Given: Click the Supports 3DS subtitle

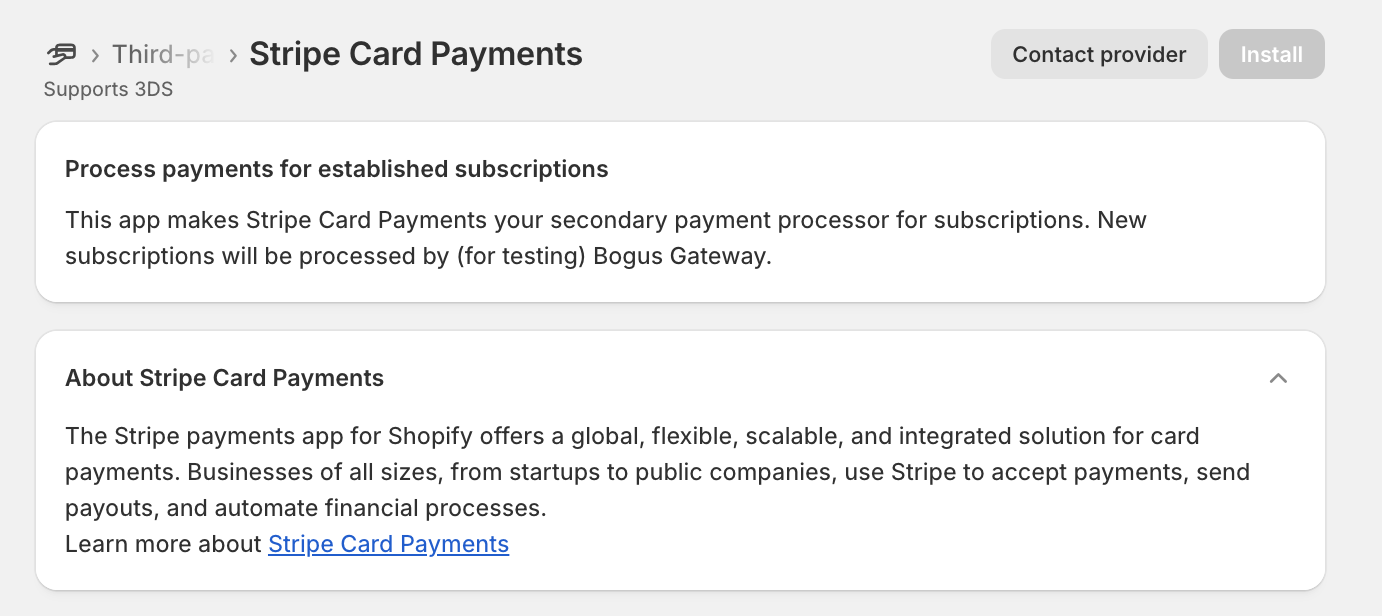Looking at the screenshot, I should [108, 89].
